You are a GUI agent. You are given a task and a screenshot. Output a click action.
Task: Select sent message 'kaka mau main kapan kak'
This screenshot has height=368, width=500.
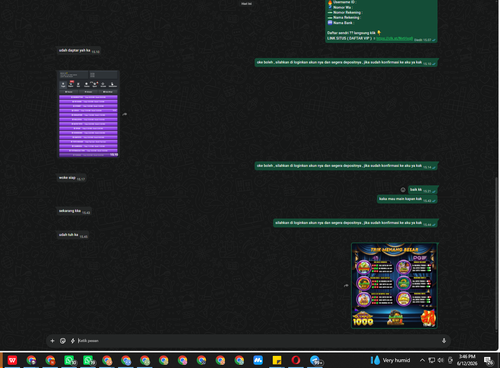point(407,199)
